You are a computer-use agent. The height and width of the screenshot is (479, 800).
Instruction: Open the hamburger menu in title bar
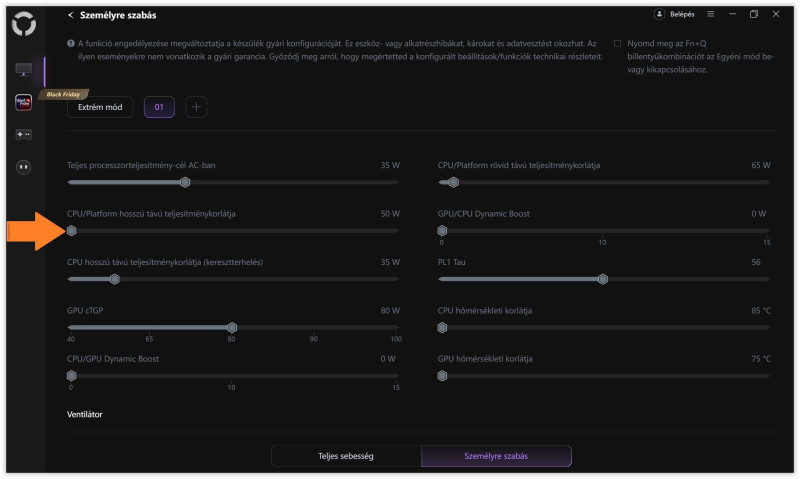(711, 15)
